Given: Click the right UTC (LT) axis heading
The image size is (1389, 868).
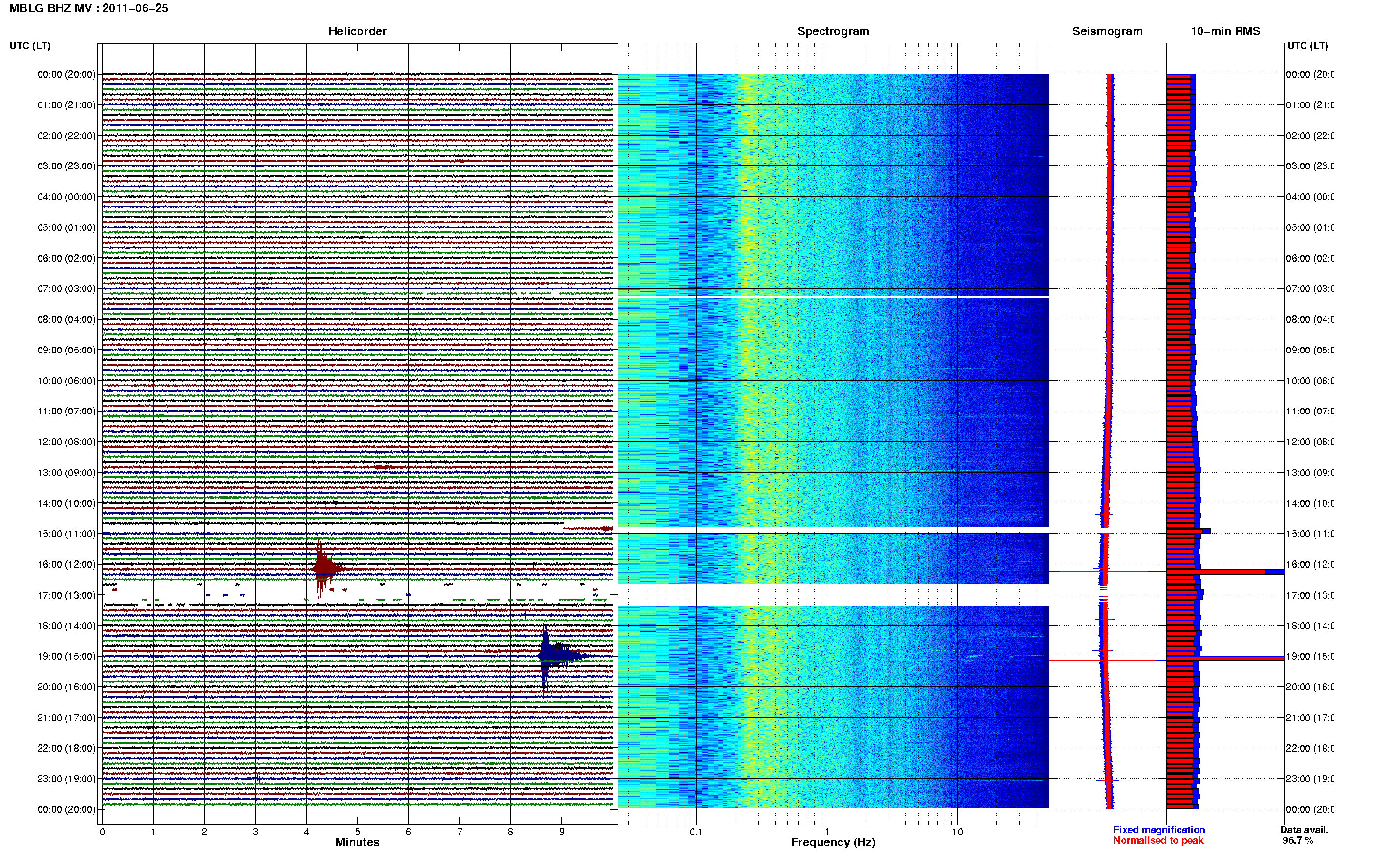Looking at the screenshot, I should [x=1307, y=46].
